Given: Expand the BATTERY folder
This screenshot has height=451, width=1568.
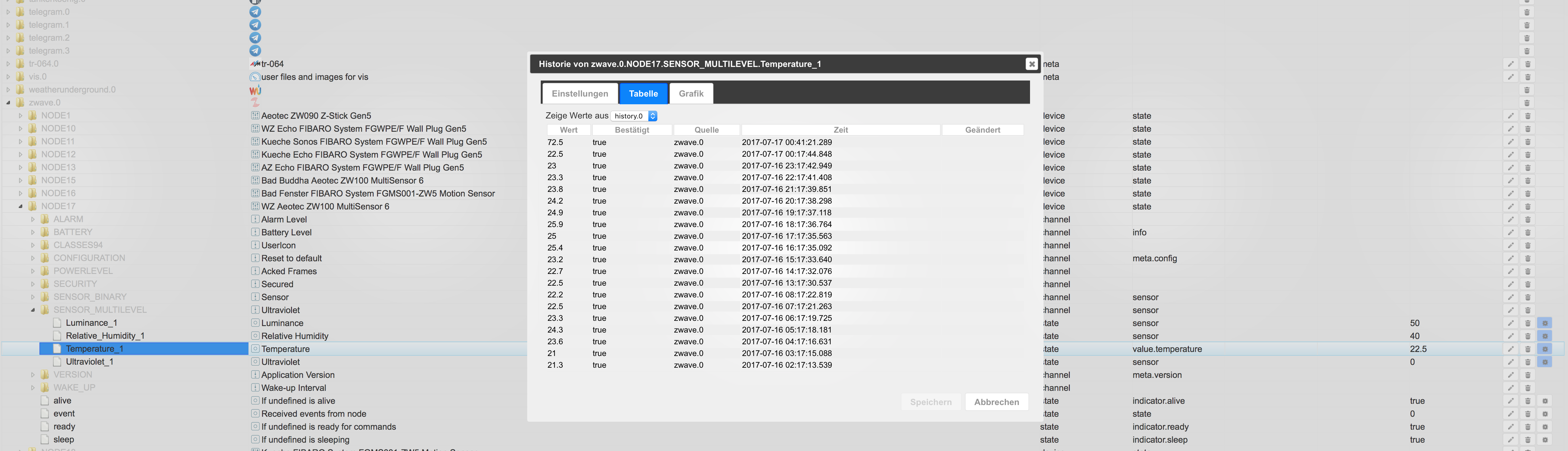Looking at the screenshot, I should tap(33, 232).
